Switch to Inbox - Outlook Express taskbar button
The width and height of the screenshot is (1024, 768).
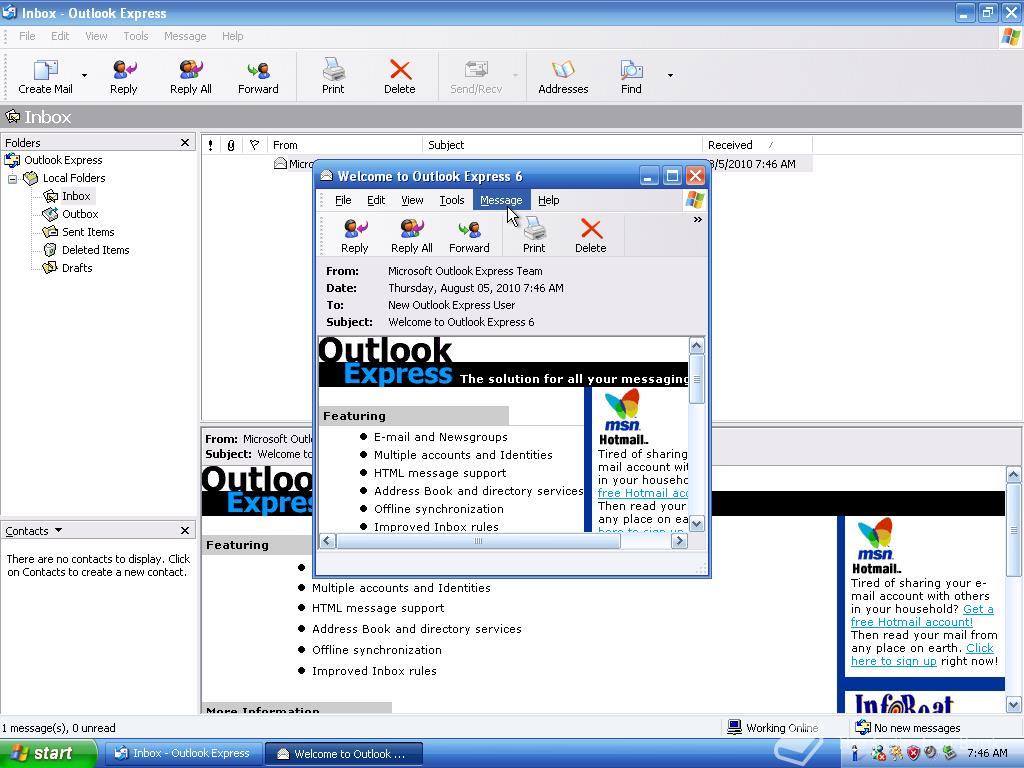tap(182, 754)
